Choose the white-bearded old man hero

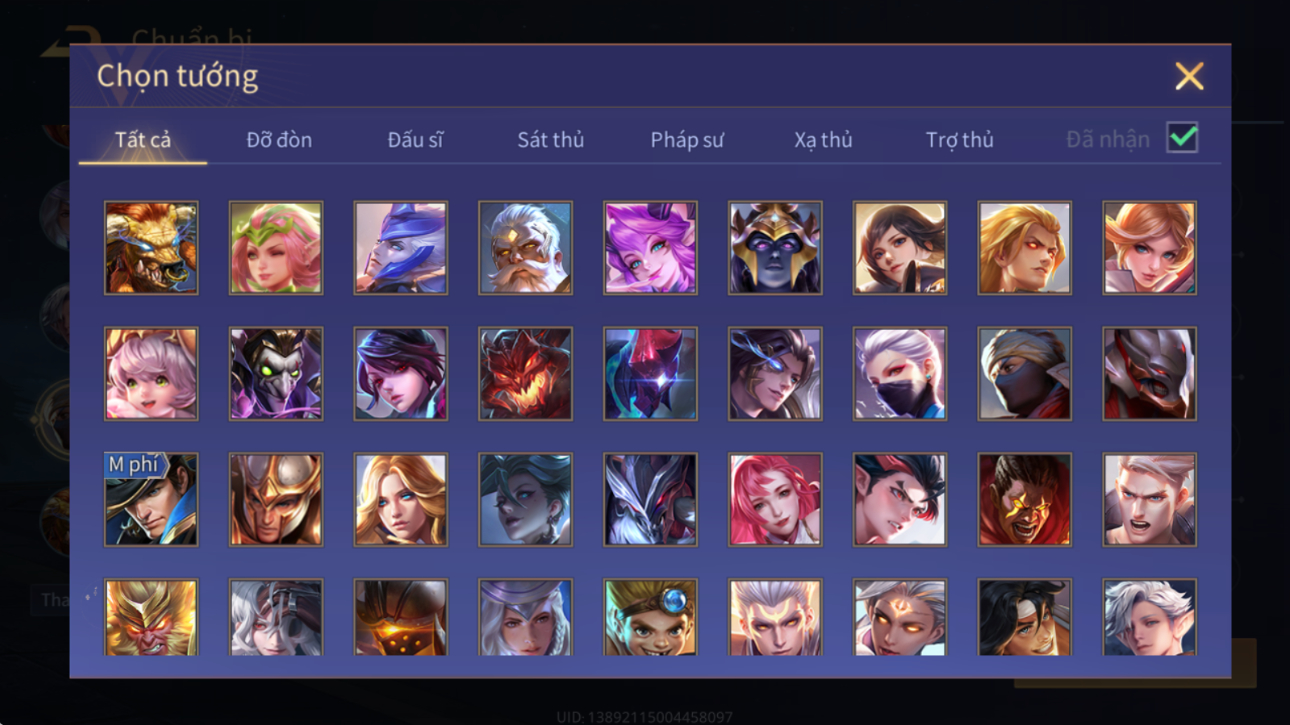(x=525, y=248)
